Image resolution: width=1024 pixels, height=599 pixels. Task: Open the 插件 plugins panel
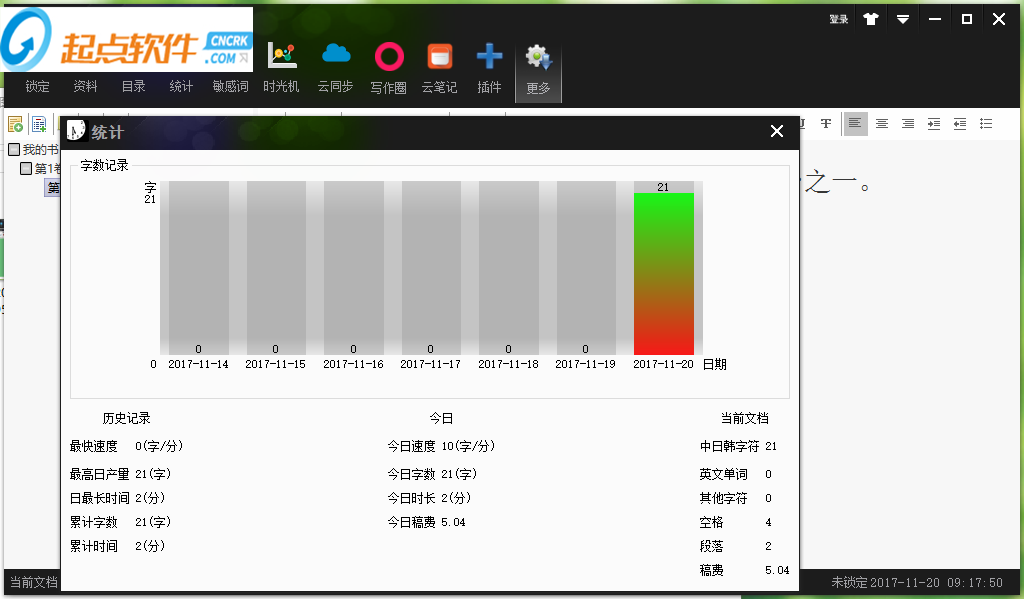point(489,68)
